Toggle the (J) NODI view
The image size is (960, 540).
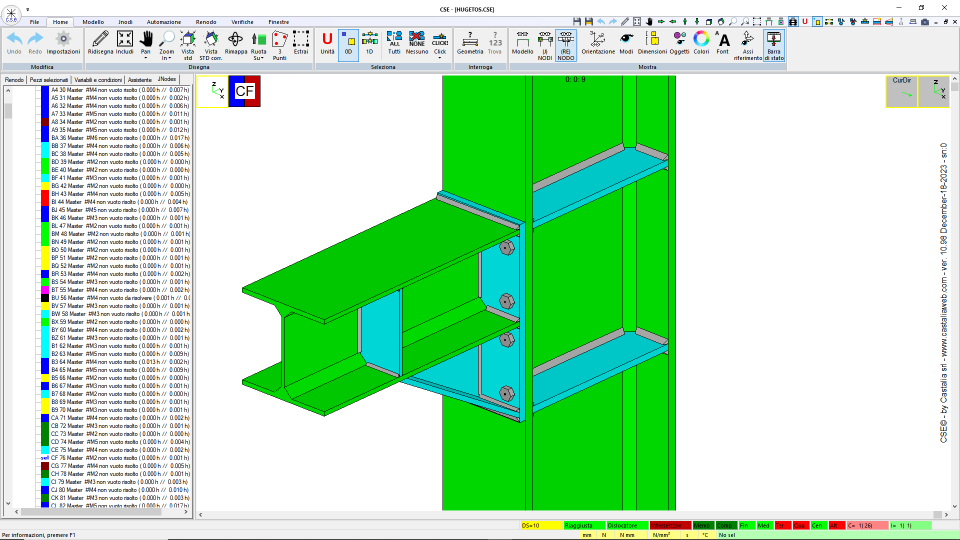coord(544,45)
